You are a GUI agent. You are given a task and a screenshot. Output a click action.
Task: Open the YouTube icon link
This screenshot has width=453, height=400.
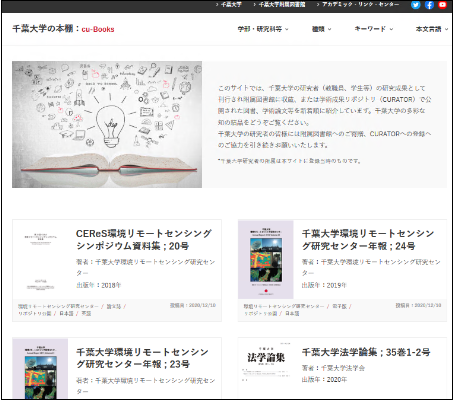point(442,5)
